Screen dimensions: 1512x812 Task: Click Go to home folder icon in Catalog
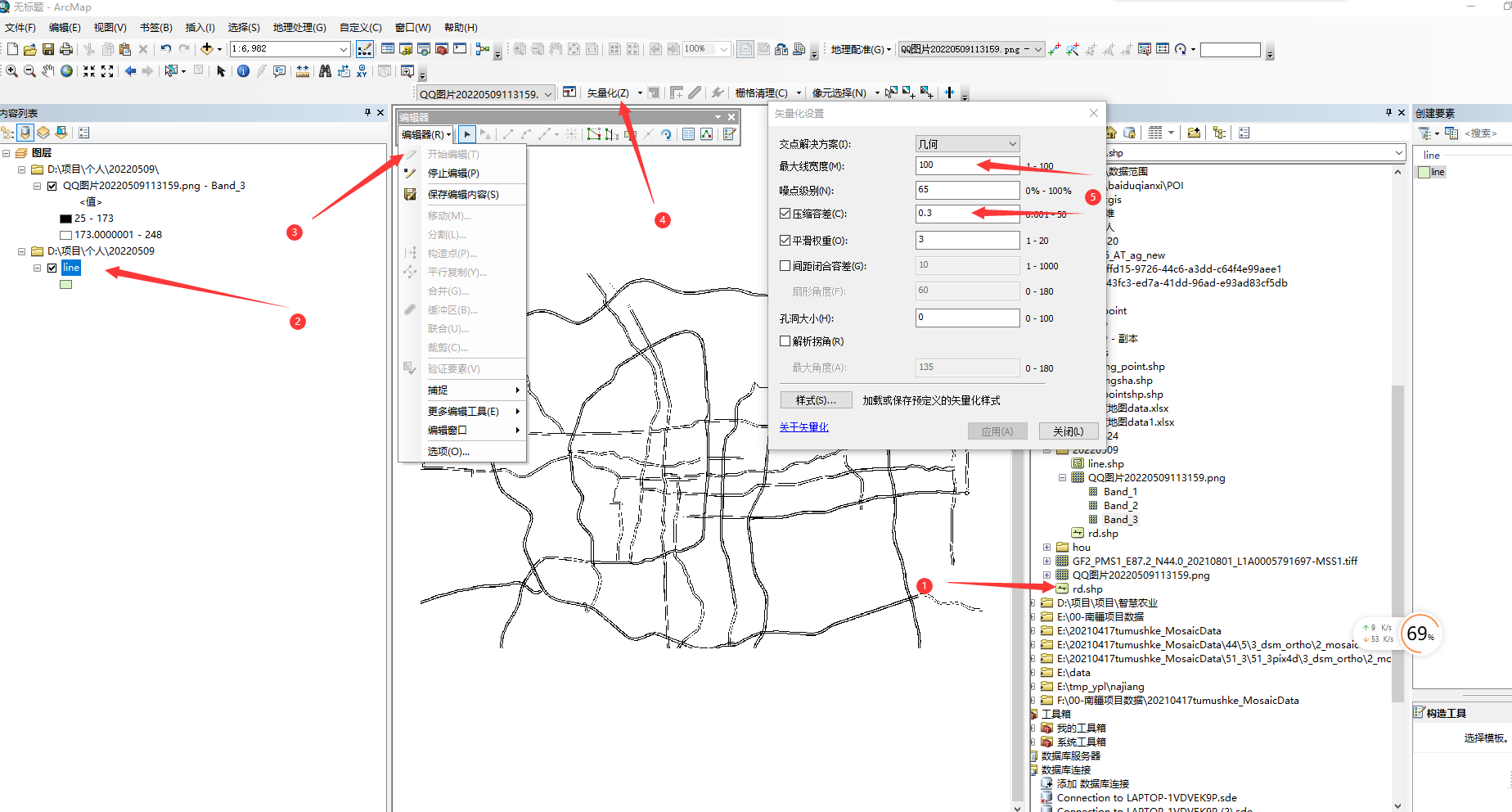[1111, 133]
